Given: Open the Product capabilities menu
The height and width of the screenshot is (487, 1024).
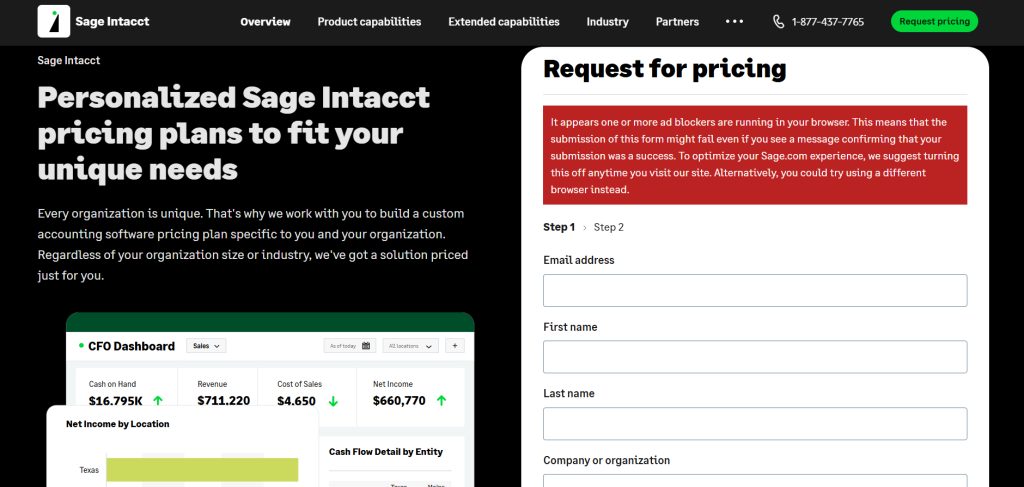Looking at the screenshot, I should [369, 21].
